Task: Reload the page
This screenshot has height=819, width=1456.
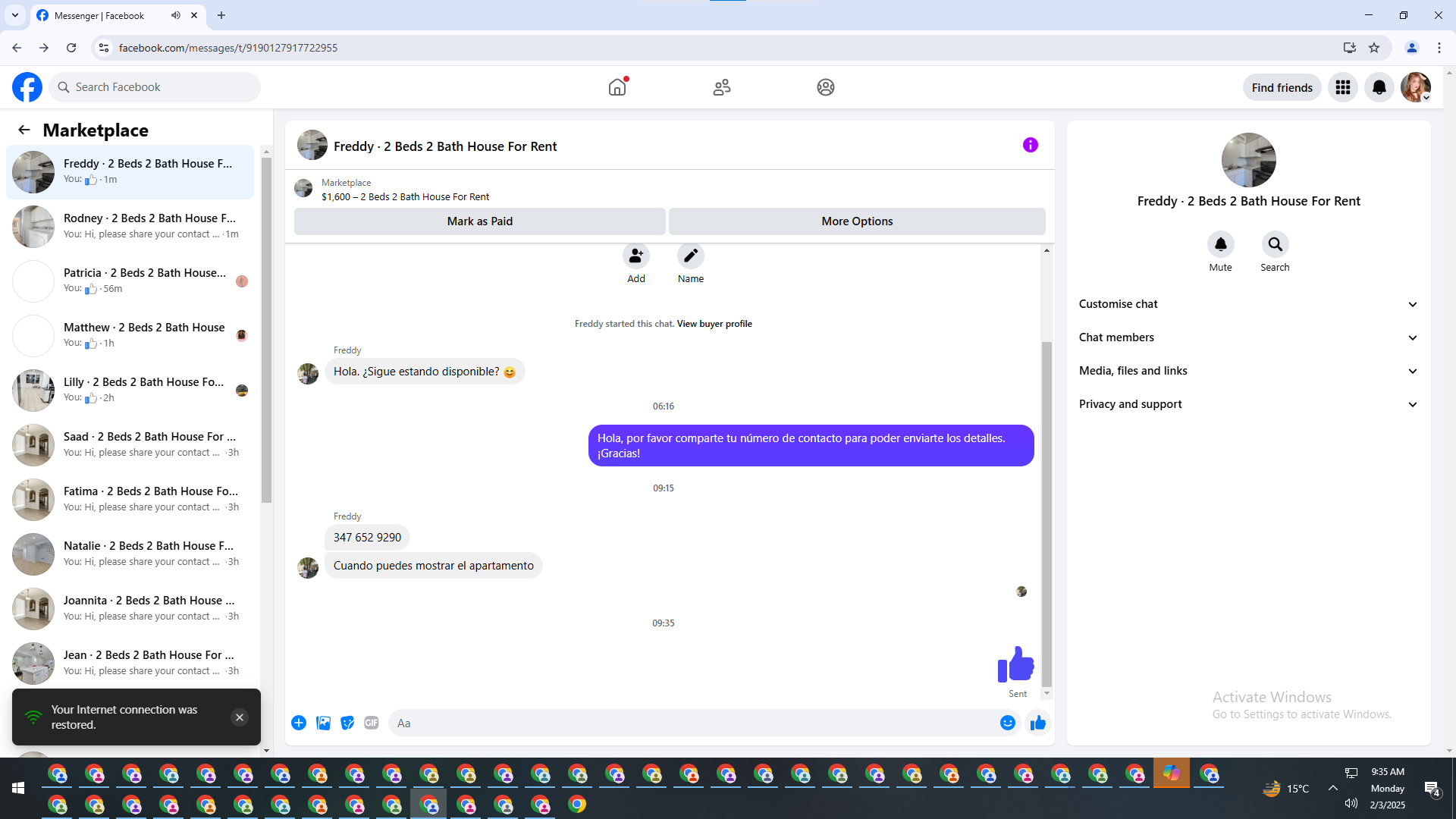Action: [x=71, y=48]
